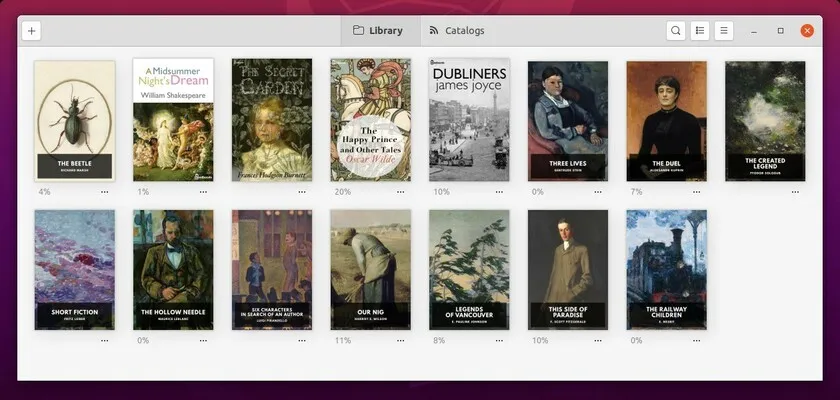Open This Side of Paradise cover
The height and width of the screenshot is (400, 840).
click(x=568, y=270)
